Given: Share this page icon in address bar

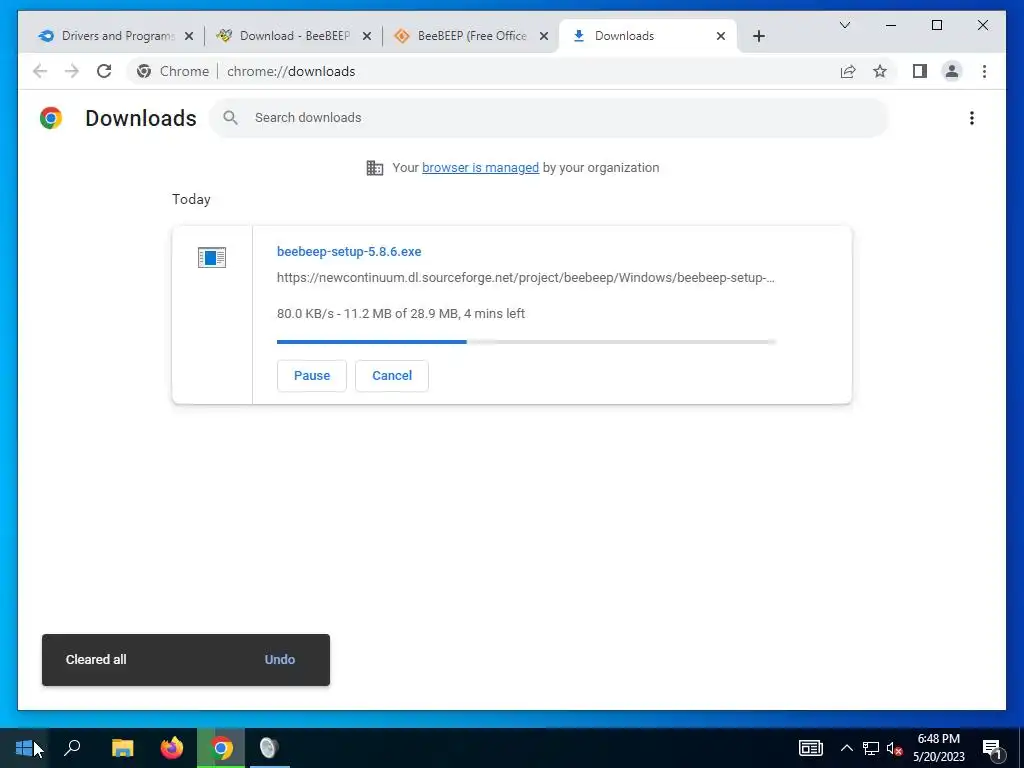Looking at the screenshot, I should click(848, 71).
